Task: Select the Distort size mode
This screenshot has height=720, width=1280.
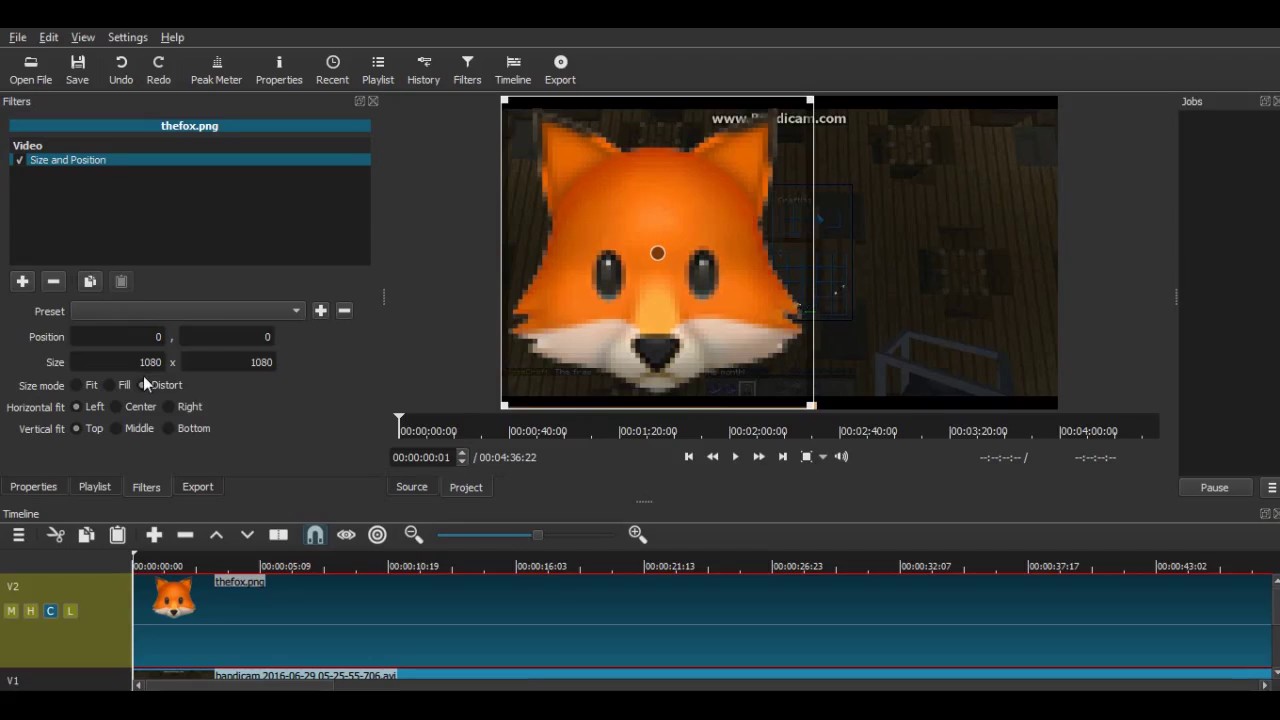Action: 142,385
